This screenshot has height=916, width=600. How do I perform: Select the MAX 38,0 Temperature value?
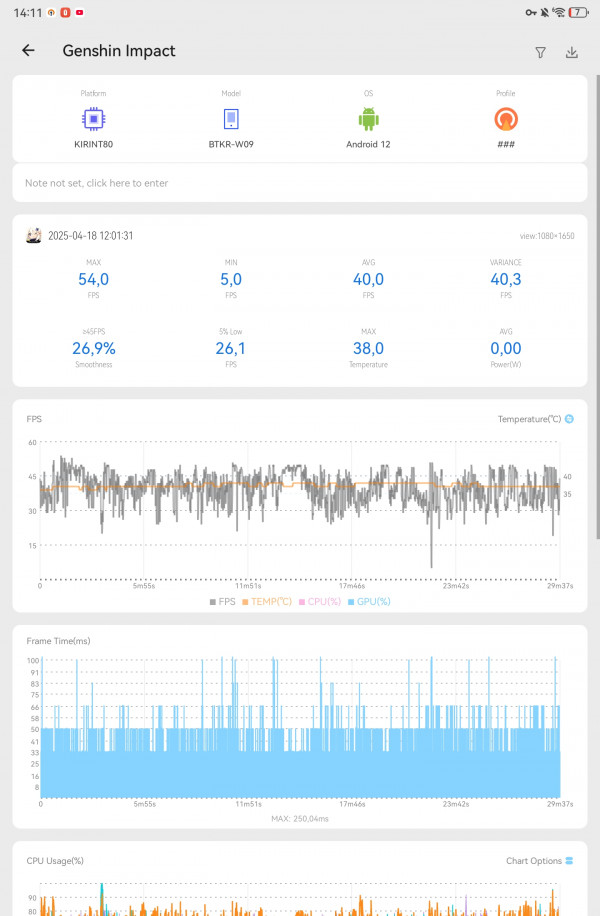[x=369, y=348]
